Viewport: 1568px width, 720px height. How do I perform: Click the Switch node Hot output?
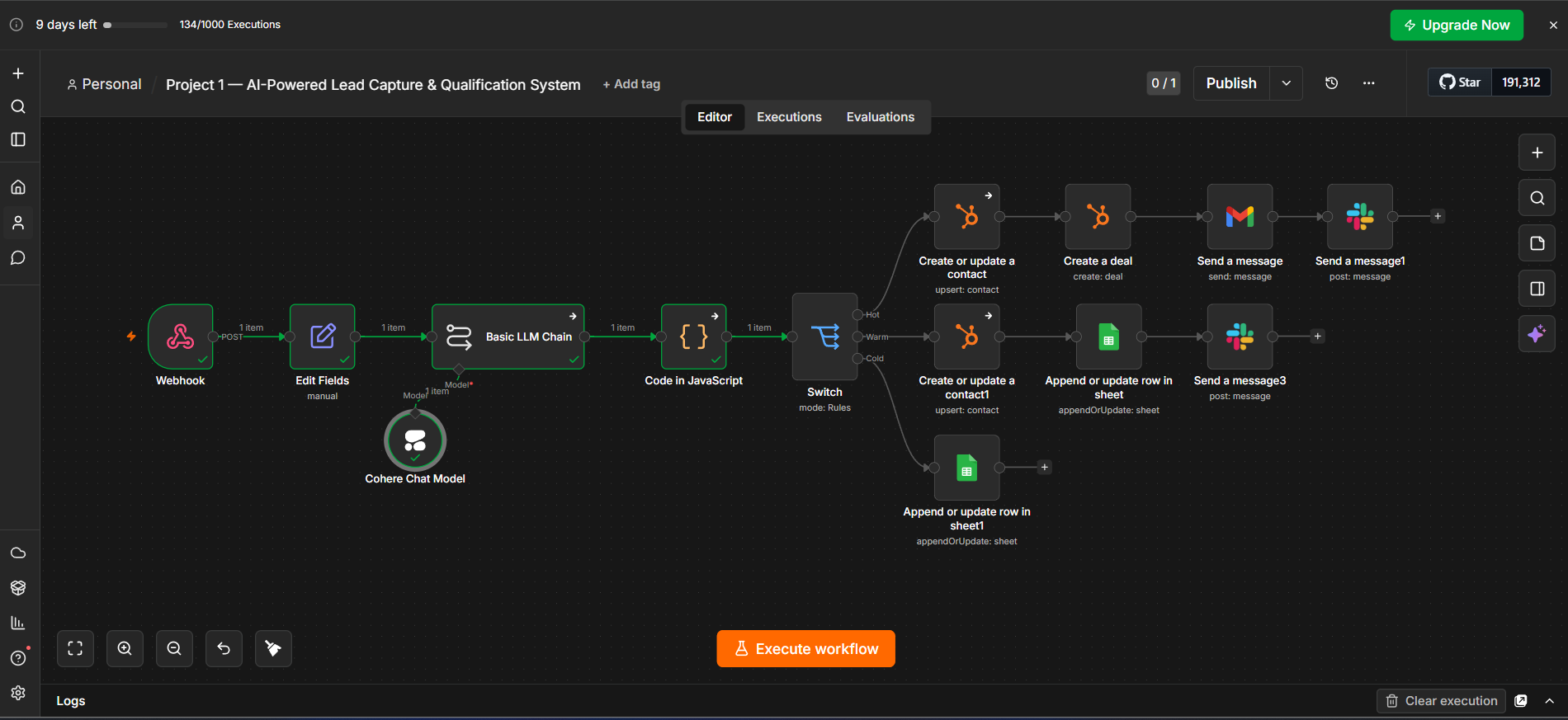[x=858, y=315]
